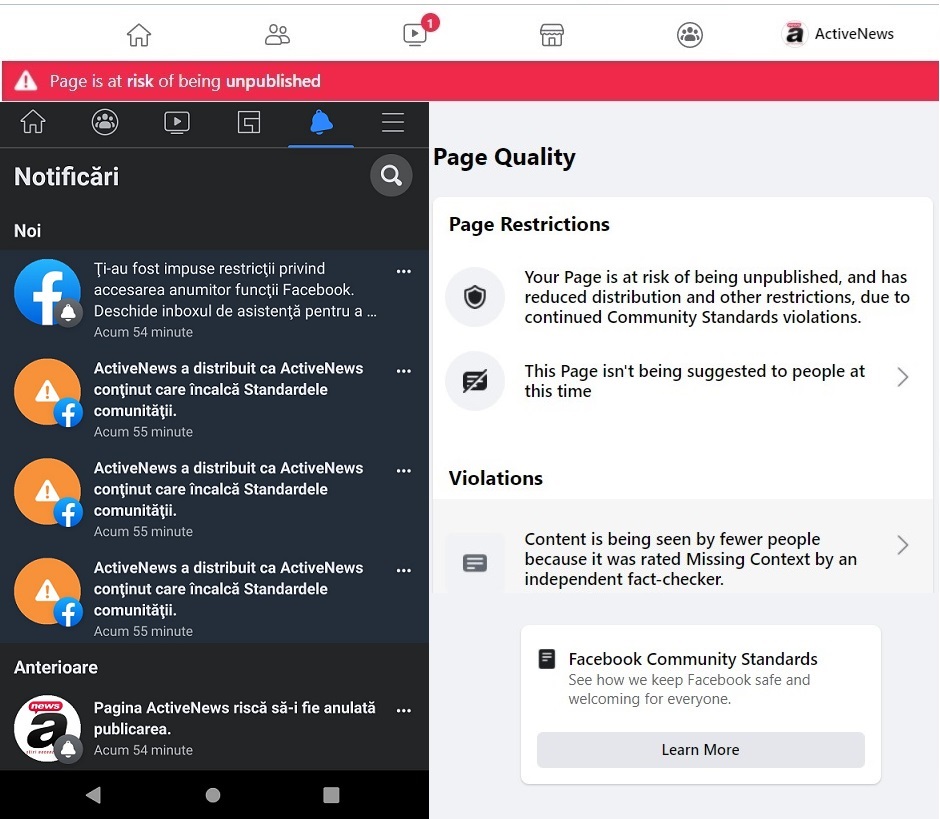Click 'Your Page is at risk' restriction text

click(717, 297)
